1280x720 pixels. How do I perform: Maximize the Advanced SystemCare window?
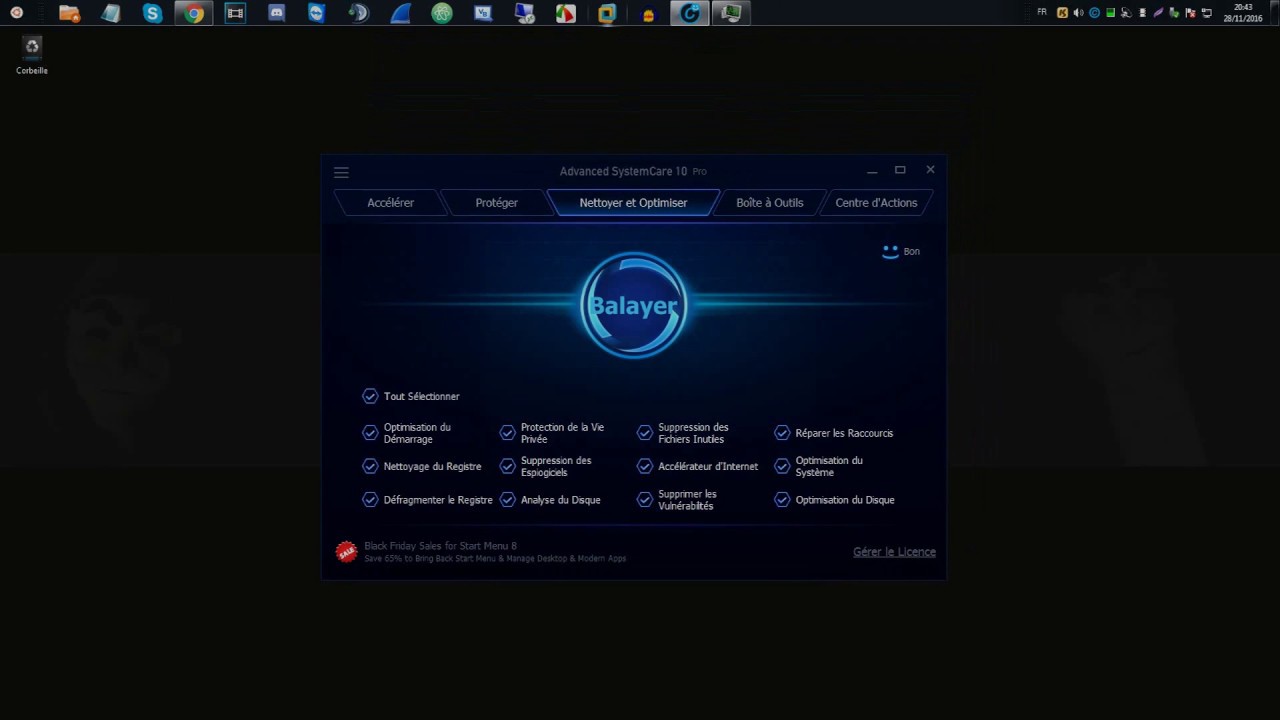coord(900,170)
